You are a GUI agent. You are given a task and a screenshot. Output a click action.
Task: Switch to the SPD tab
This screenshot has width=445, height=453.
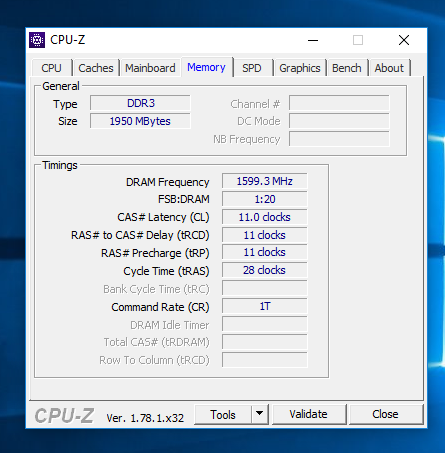(x=252, y=68)
